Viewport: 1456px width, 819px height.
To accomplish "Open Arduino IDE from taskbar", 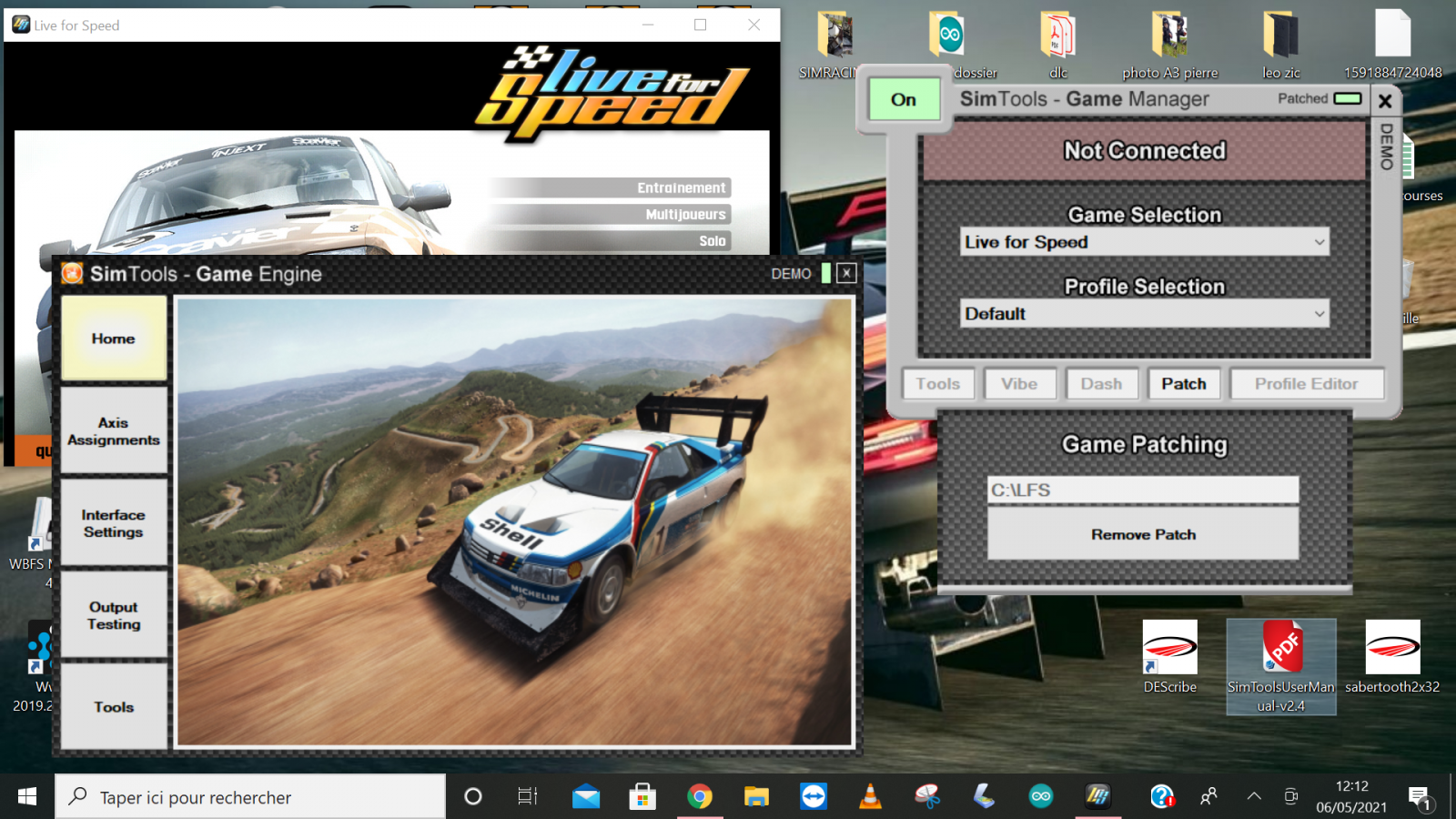I will coord(1041,797).
